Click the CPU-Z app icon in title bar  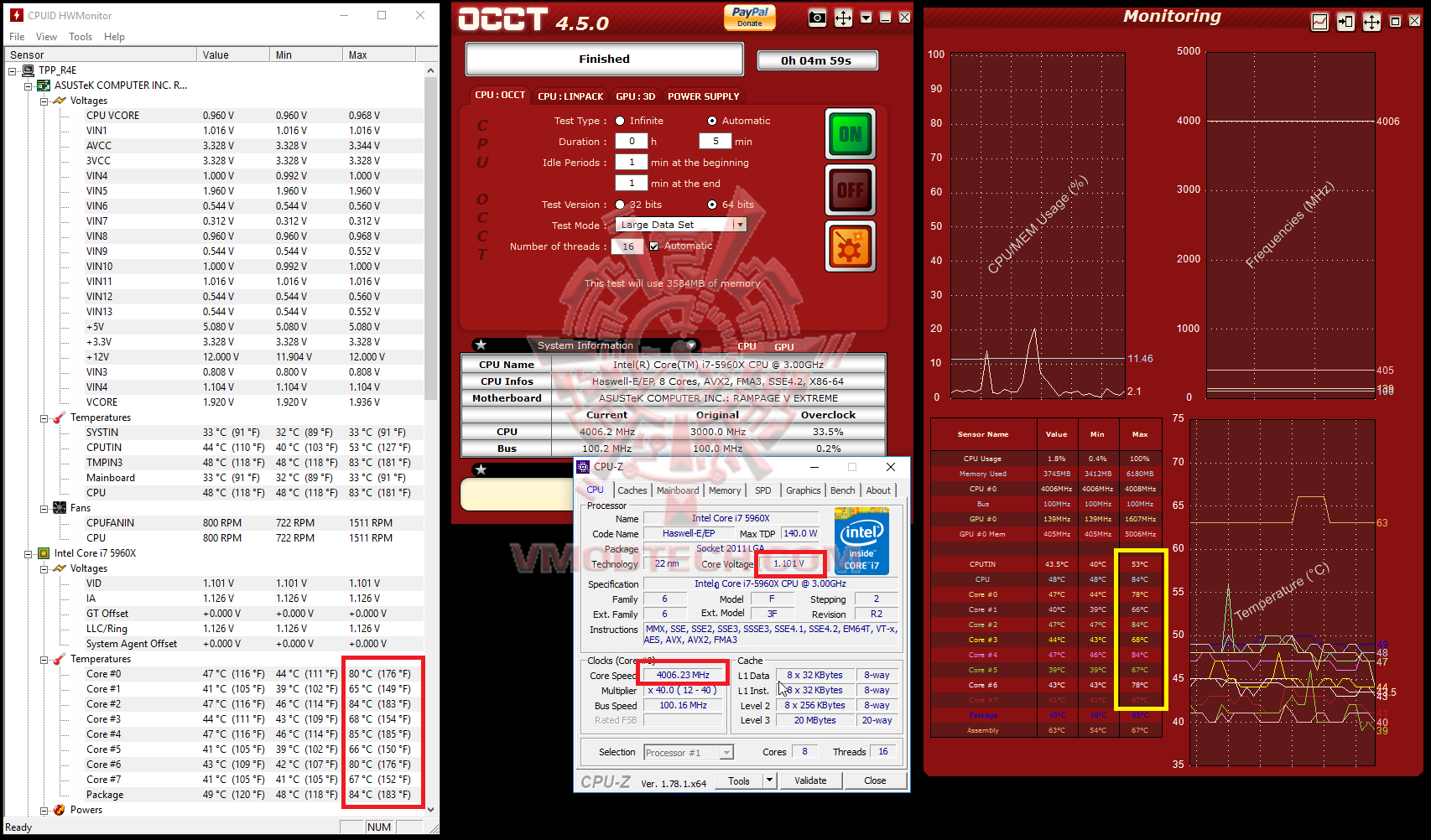[x=583, y=467]
